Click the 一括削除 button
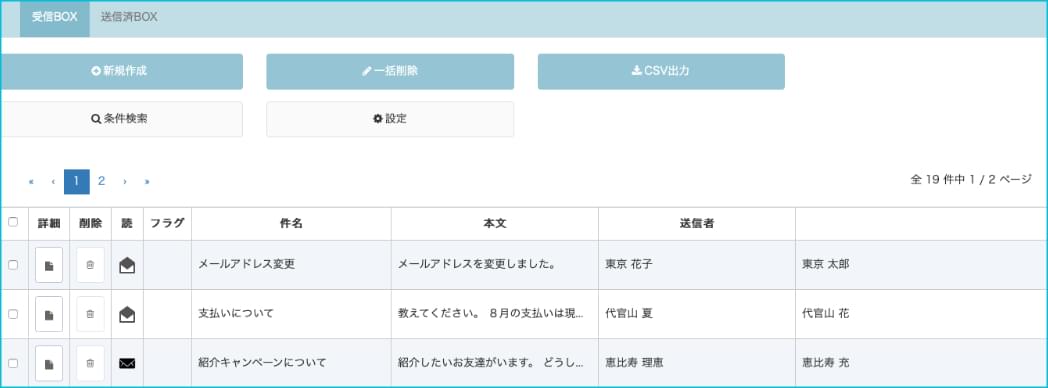The height and width of the screenshot is (388, 1048). pos(390,71)
